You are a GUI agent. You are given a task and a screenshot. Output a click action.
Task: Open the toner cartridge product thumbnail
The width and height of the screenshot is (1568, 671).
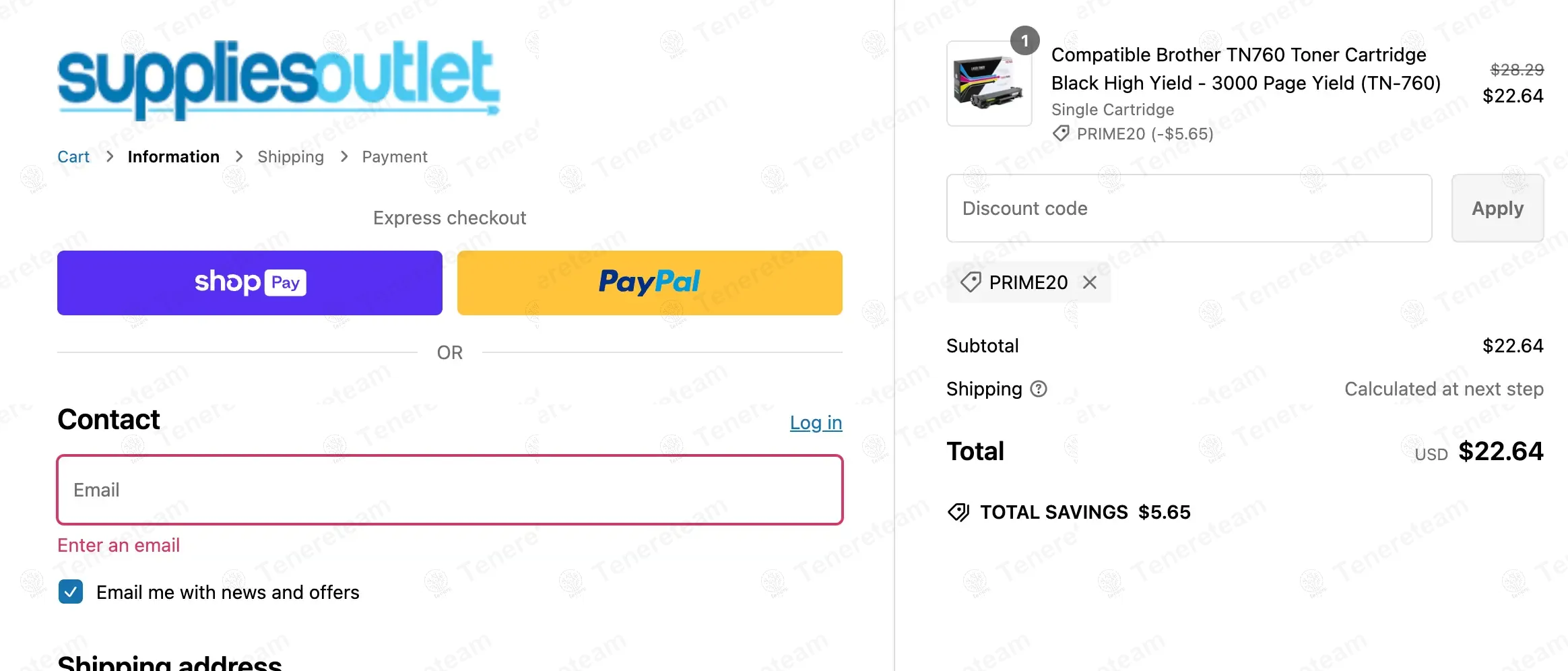coord(989,84)
